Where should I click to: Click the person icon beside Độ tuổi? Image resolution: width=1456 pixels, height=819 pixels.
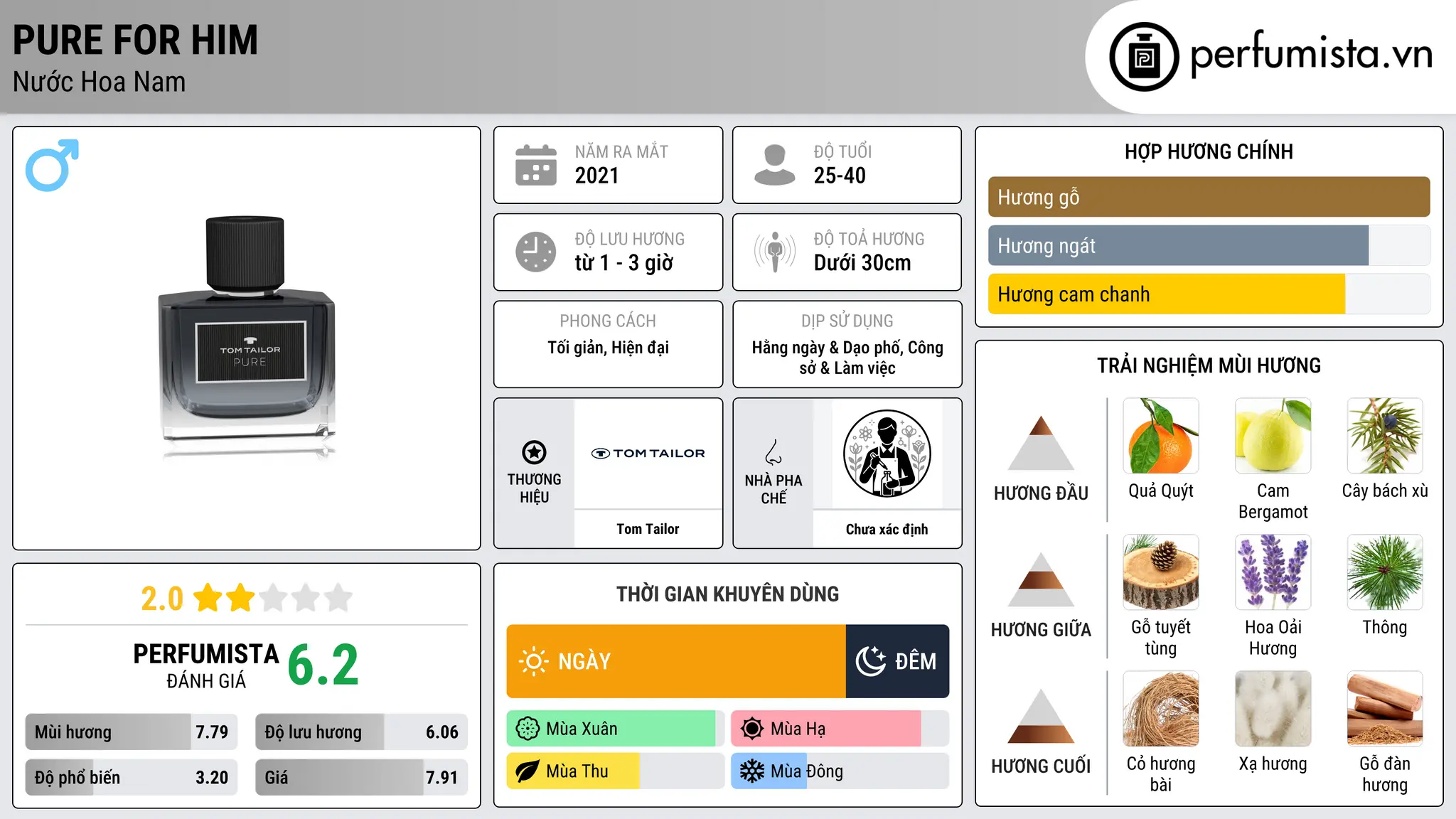pyautogui.click(x=775, y=165)
